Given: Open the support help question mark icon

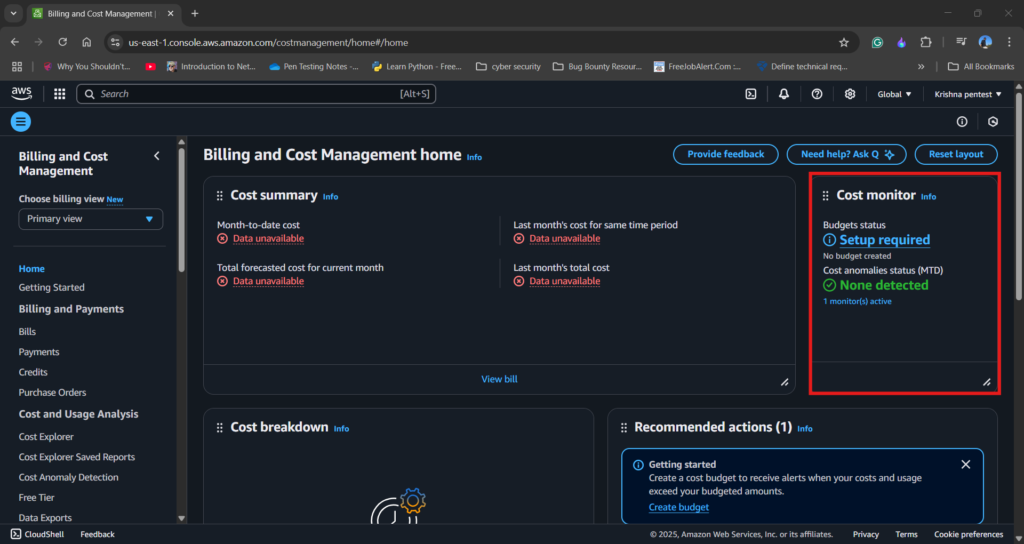Looking at the screenshot, I should click(817, 94).
